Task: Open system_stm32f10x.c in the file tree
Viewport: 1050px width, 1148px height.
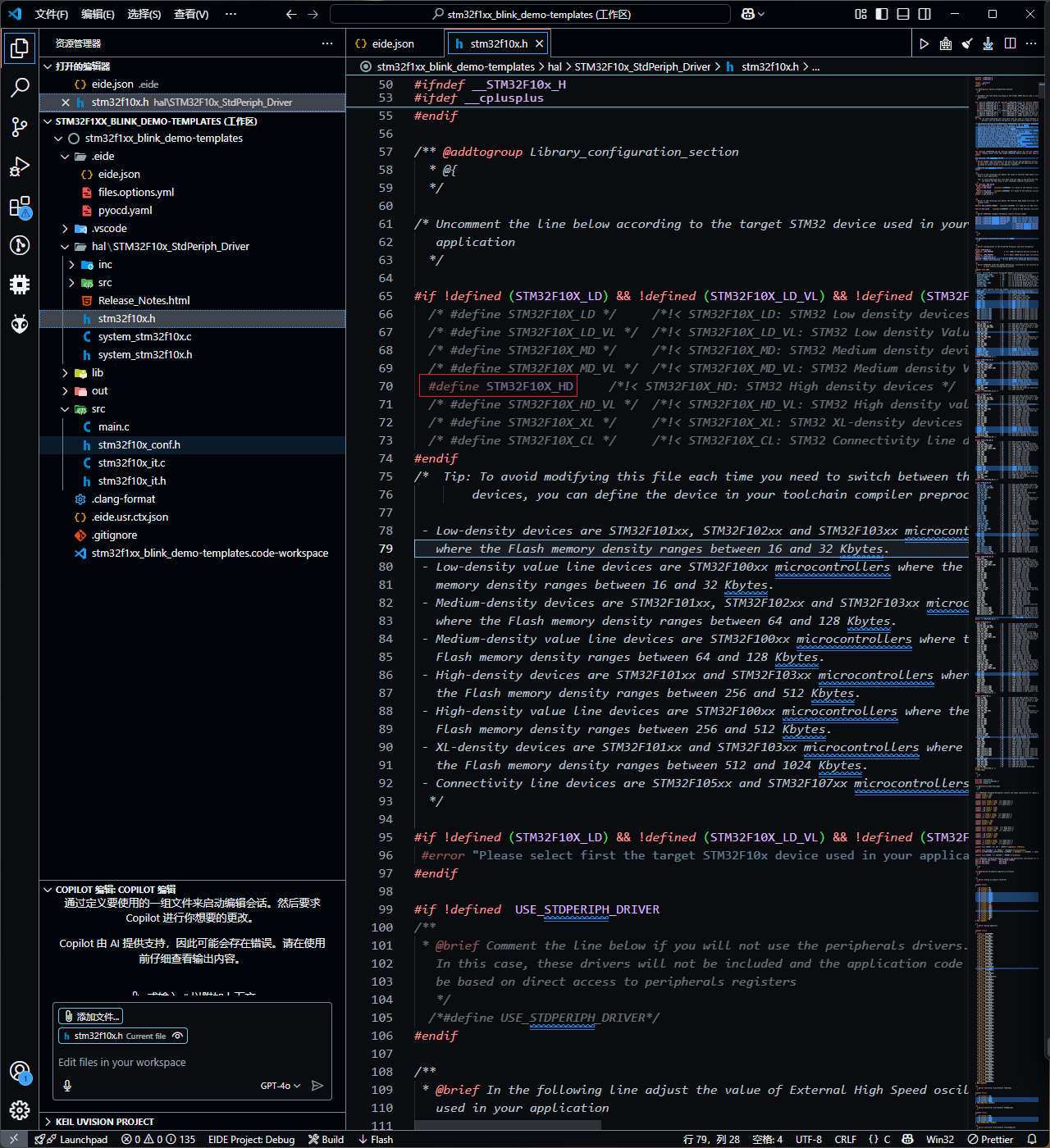Action: (x=145, y=337)
